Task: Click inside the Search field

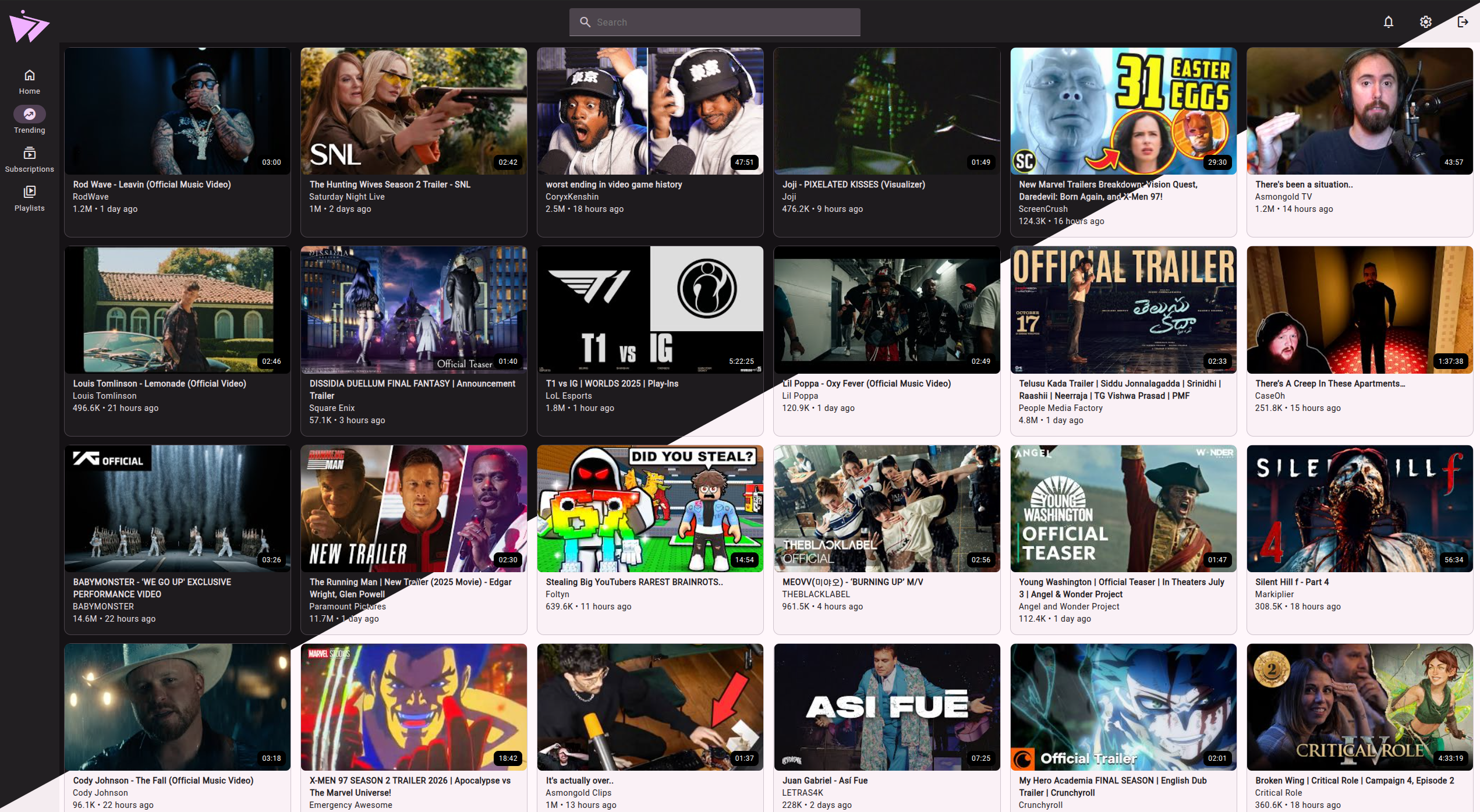Action: coord(714,22)
